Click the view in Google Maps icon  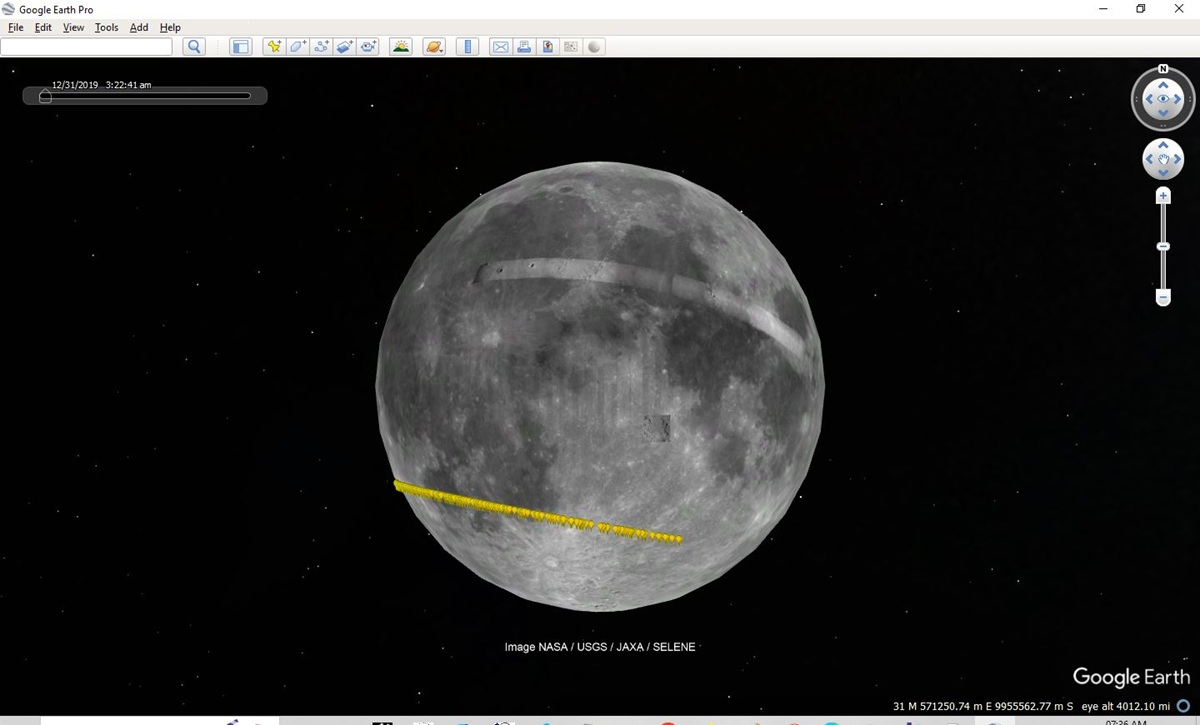click(x=571, y=46)
